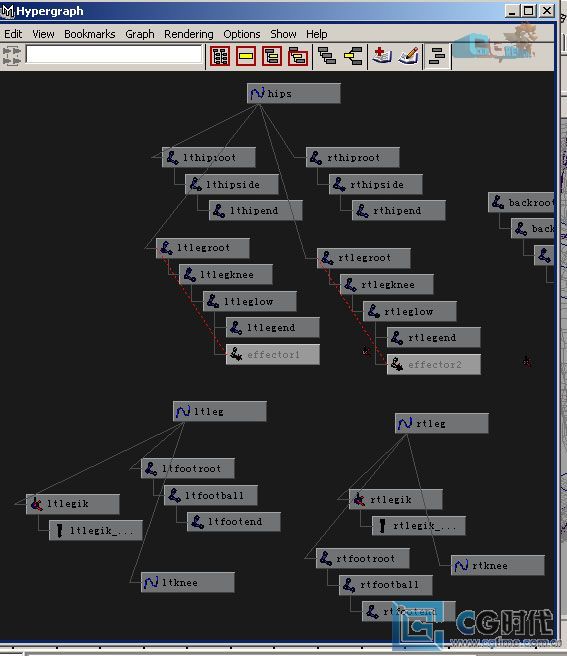Screen dimensions: 567x656
Task: Select the ltleglow joint node
Action: click(x=250, y=301)
